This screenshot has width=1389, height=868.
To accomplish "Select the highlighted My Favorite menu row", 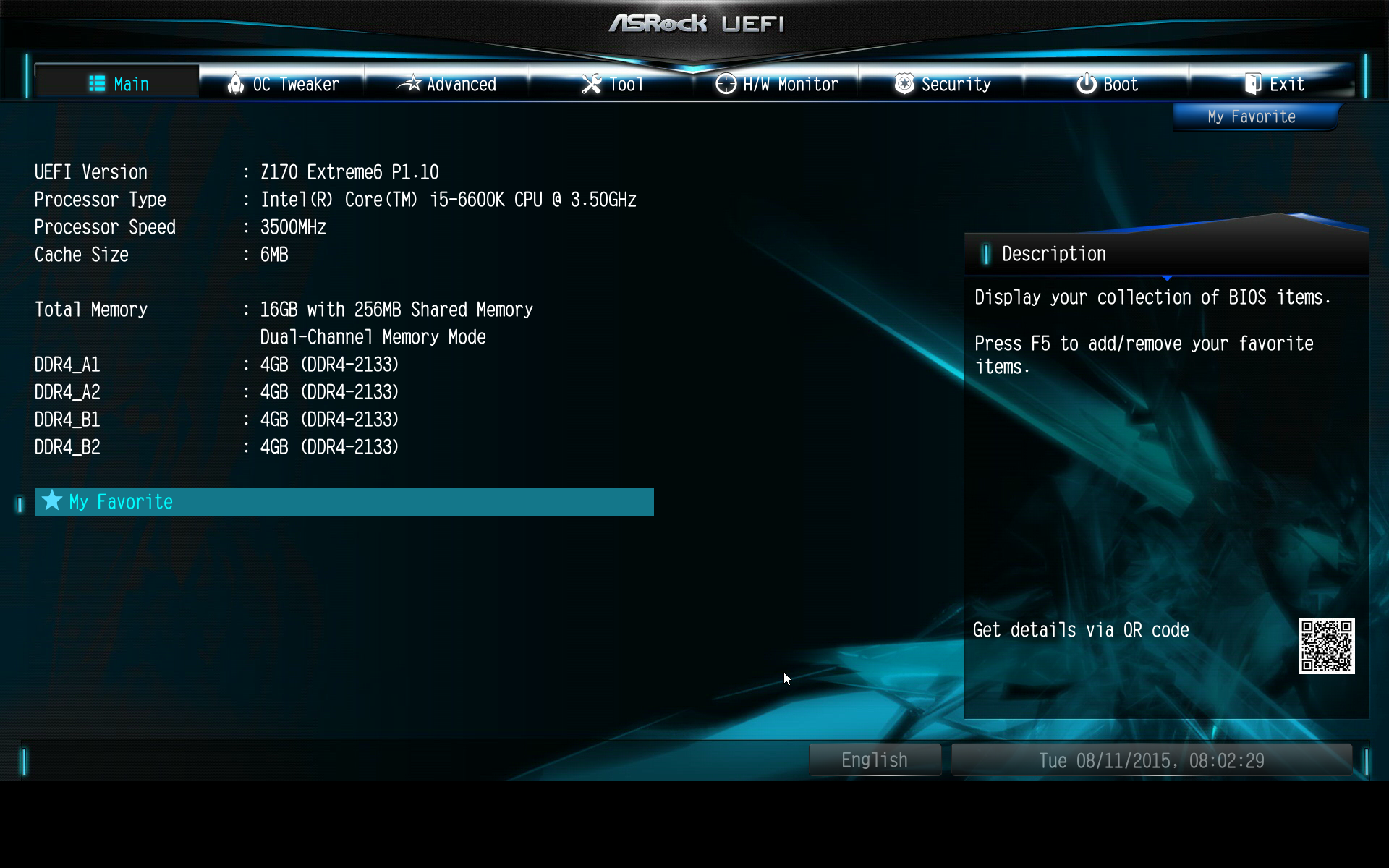I will (x=344, y=501).
